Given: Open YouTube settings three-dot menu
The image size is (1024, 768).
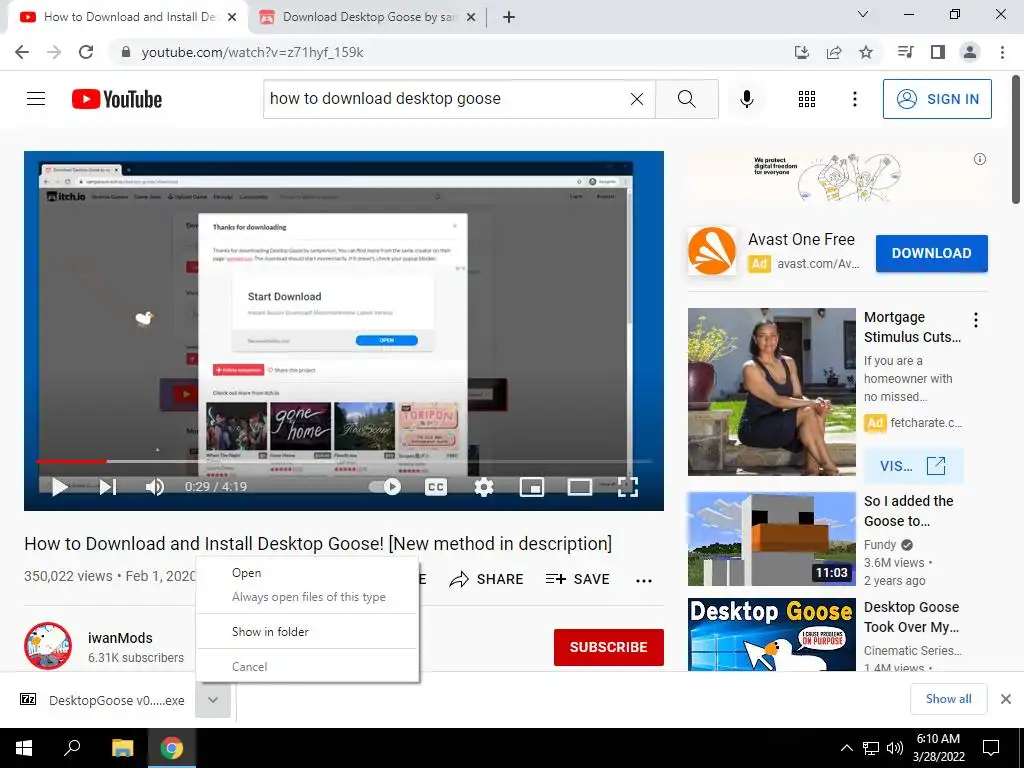Looking at the screenshot, I should [x=855, y=99].
